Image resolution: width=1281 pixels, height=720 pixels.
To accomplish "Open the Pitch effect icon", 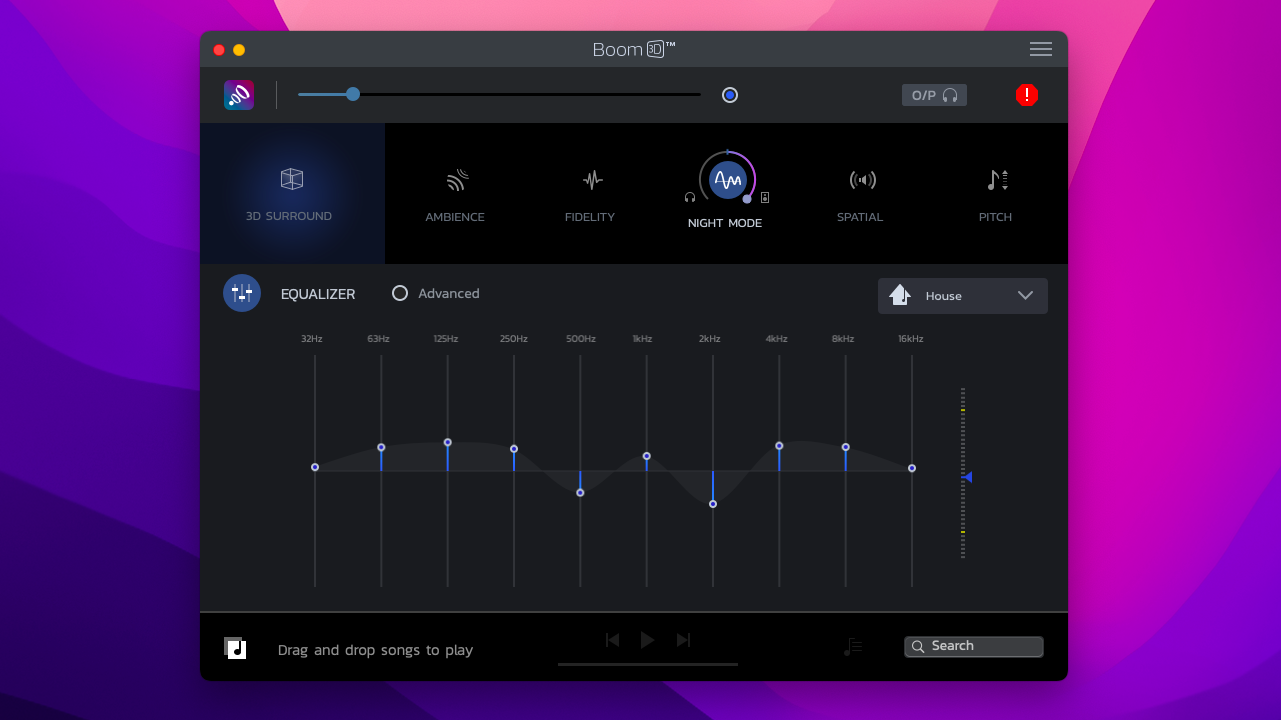I will [x=997, y=180].
